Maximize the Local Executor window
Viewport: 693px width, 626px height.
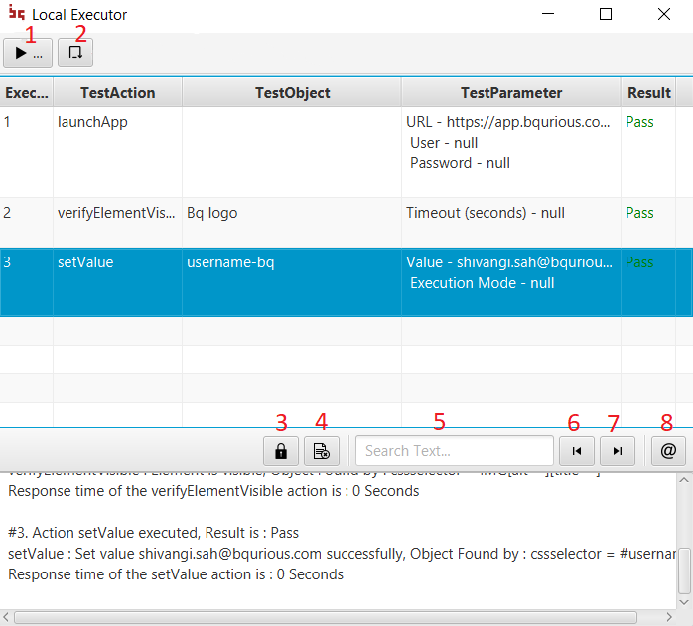(x=605, y=15)
